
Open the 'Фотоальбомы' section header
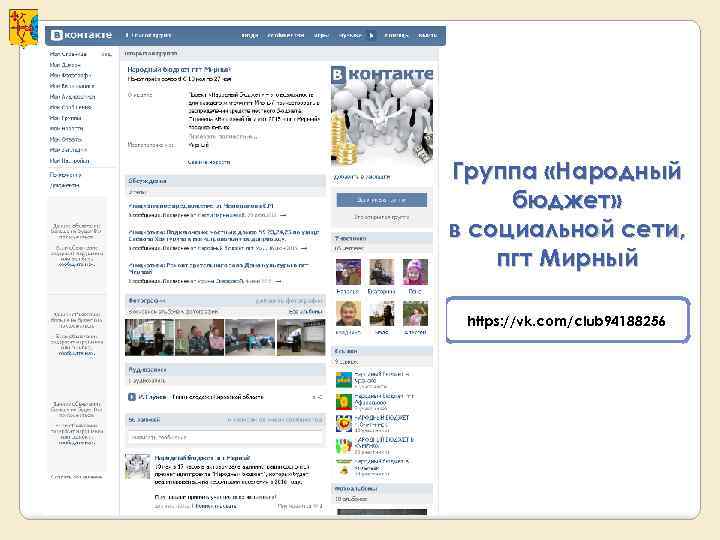[382, 489]
